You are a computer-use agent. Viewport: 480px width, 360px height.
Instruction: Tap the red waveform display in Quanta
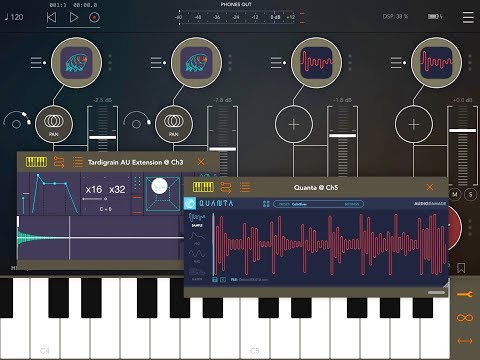tap(330, 245)
